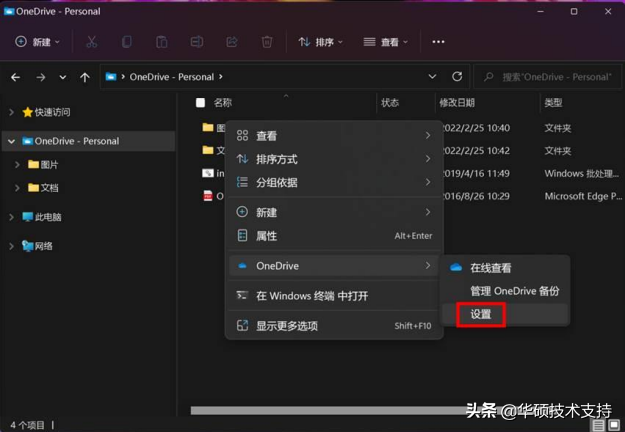Open the 排序 dropdown in toolbar
Image resolution: width=625 pixels, height=432 pixels.
(x=320, y=41)
